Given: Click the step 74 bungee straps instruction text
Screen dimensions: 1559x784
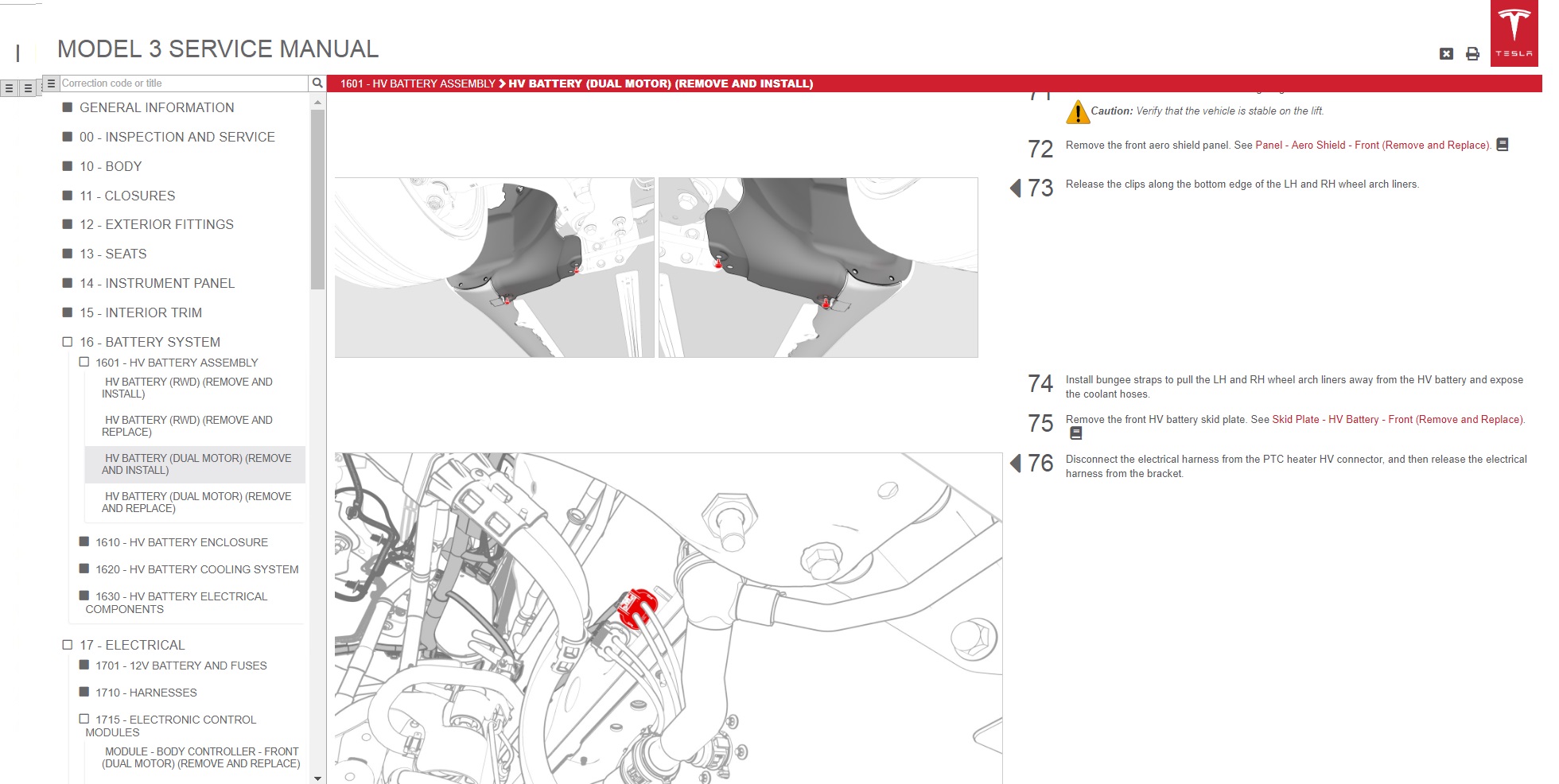Looking at the screenshot, I should (x=1294, y=387).
